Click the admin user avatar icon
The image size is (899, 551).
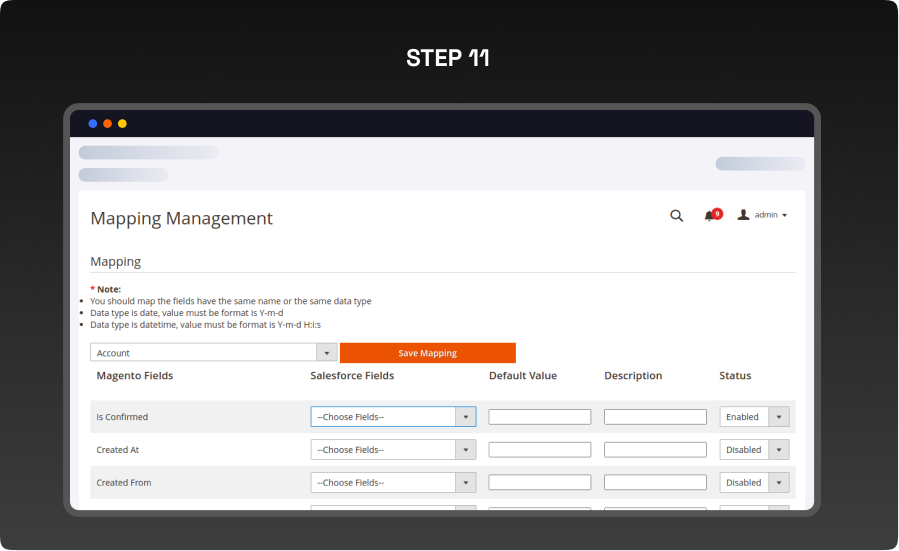(x=743, y=215)
